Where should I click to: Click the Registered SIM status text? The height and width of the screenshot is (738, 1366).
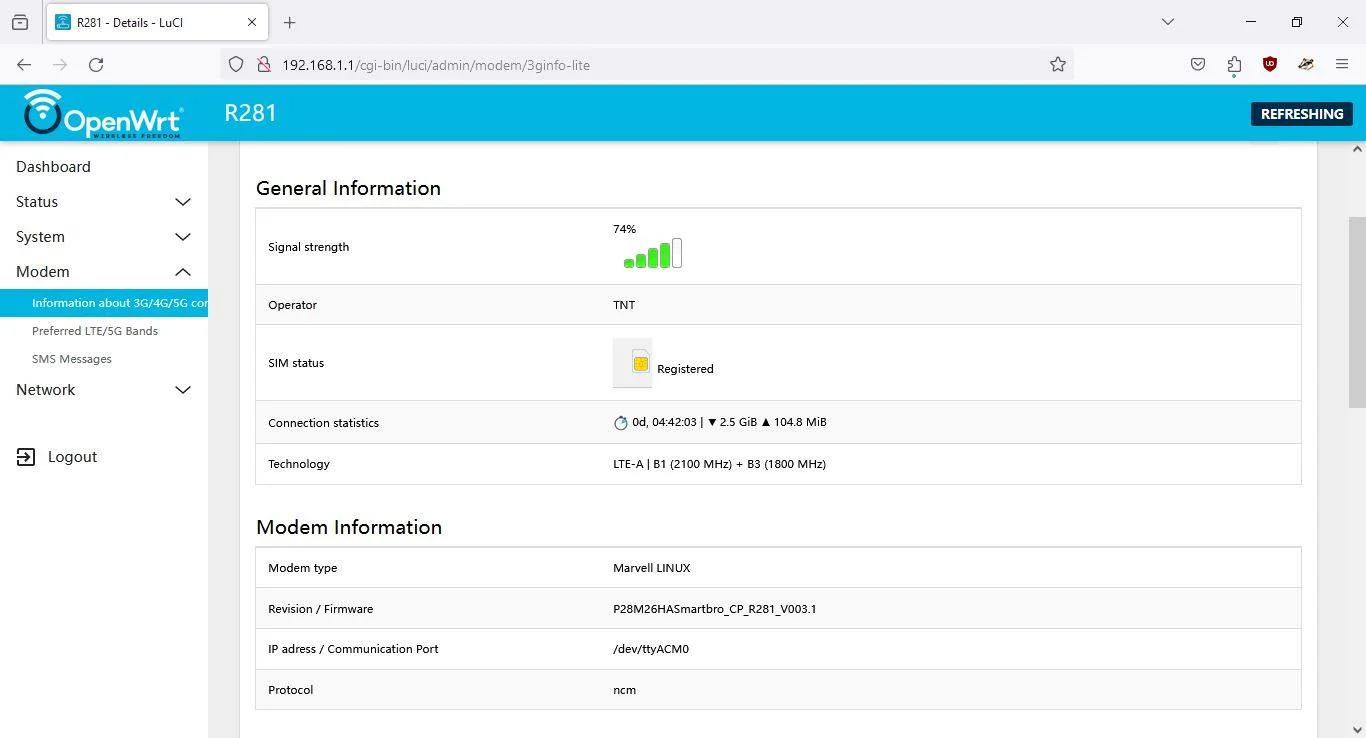click(x=685, y=369)
